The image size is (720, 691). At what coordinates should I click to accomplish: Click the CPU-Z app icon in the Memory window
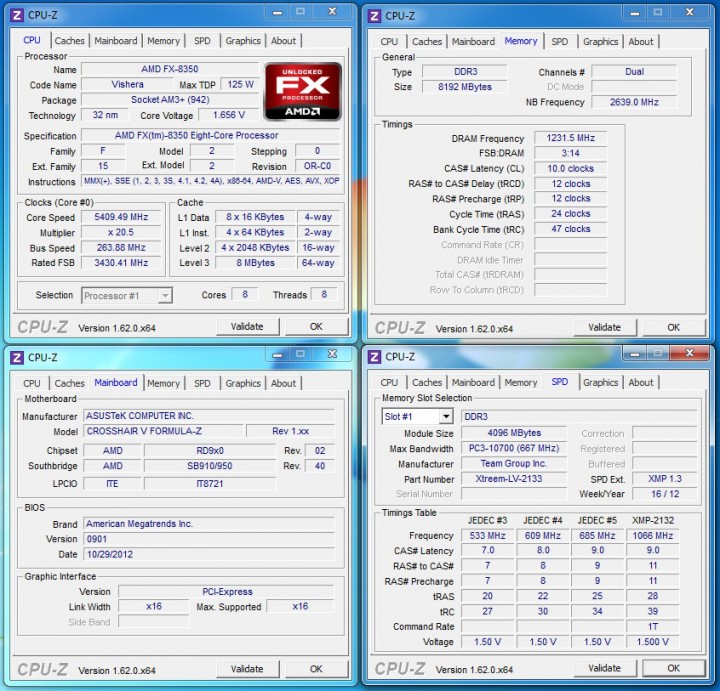374,16
